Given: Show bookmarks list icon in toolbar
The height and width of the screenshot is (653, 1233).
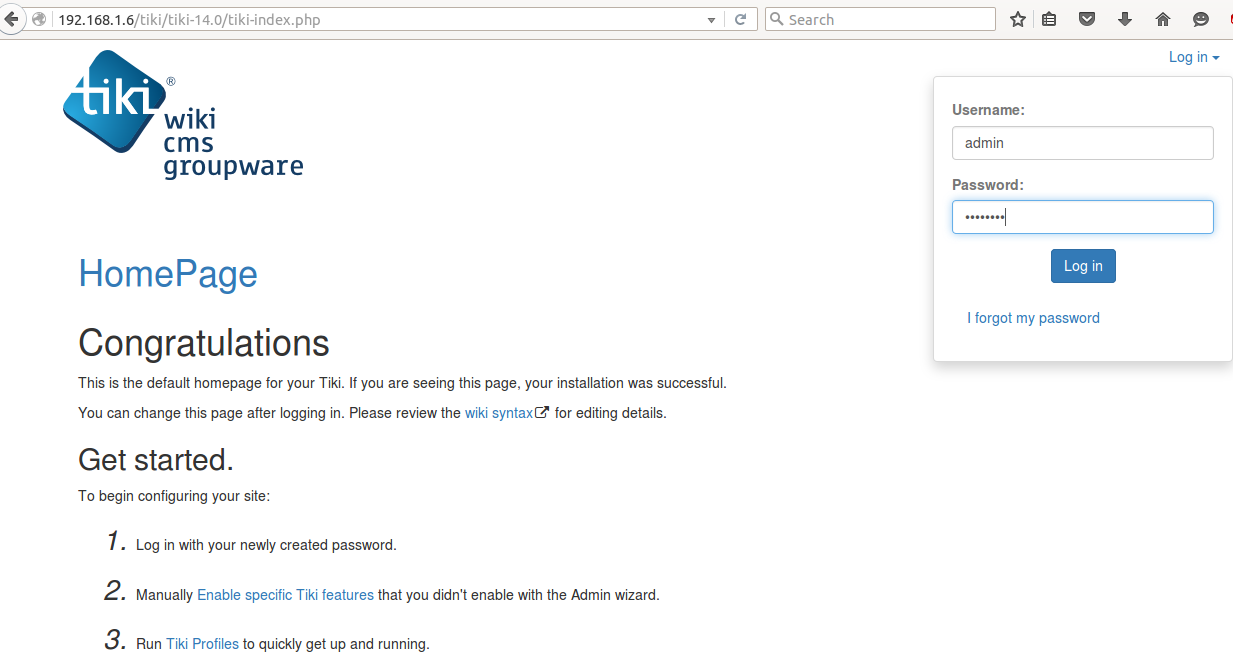Looking at the screenshot, I should (x=1049, y=20).
